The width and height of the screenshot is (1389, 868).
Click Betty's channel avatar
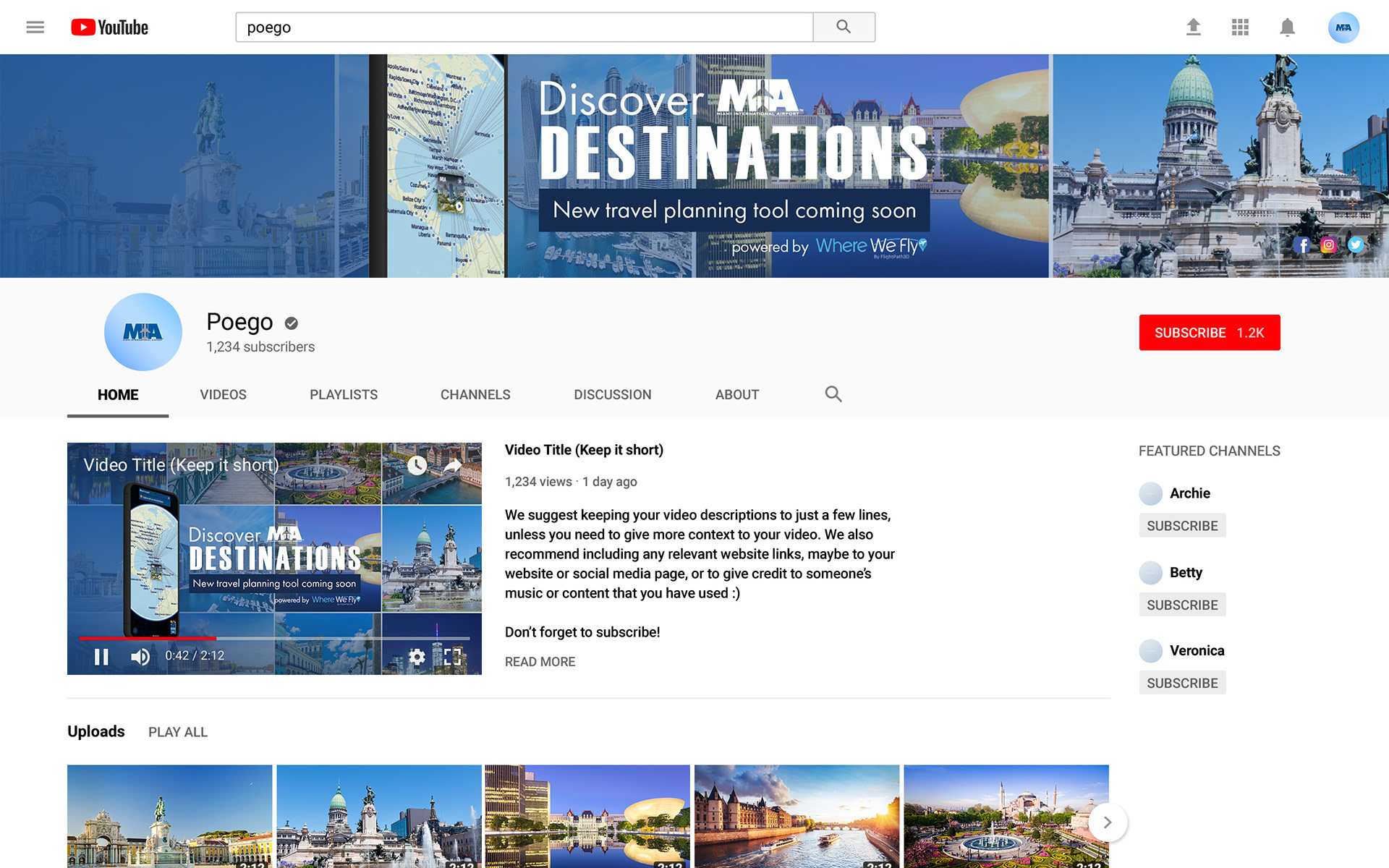pyautogui.click(x=1150, y=573)
